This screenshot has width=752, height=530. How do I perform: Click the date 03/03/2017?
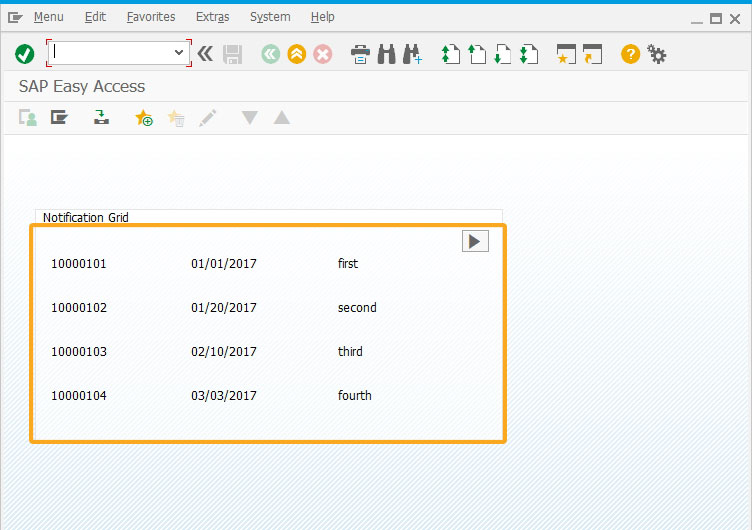223,396
